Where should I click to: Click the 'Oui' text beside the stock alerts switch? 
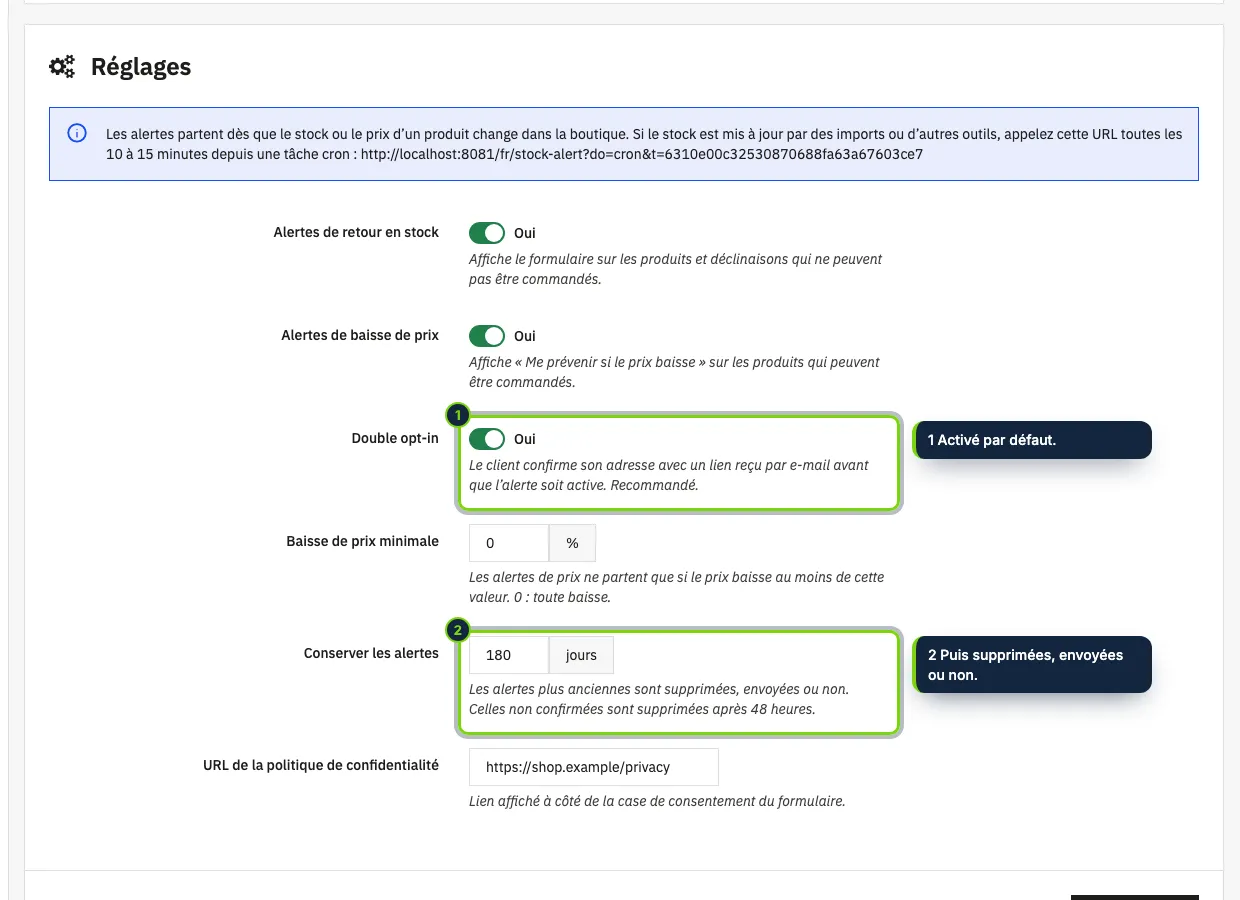click(525, 233)
